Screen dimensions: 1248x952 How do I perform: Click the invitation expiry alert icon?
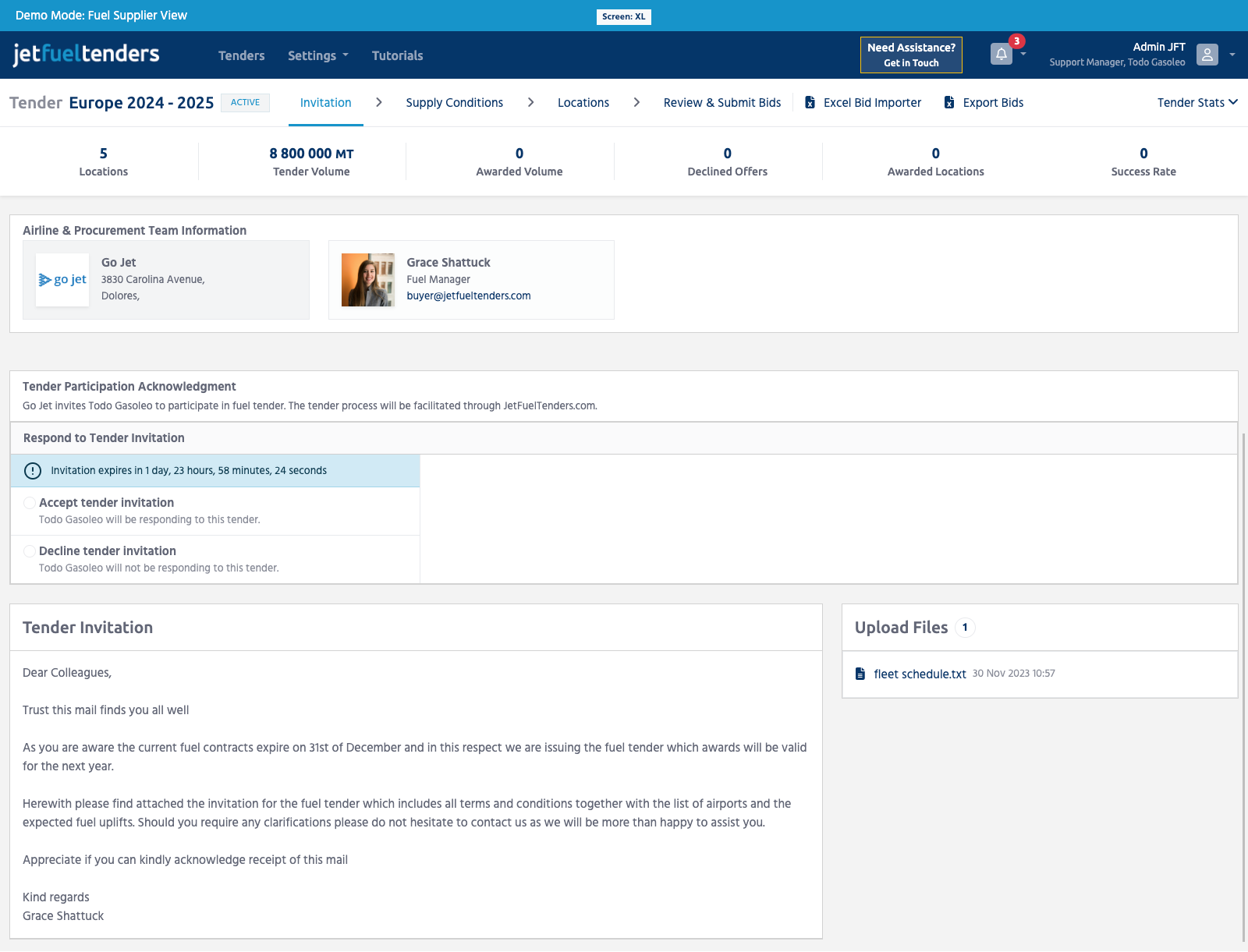pos(33,471)
